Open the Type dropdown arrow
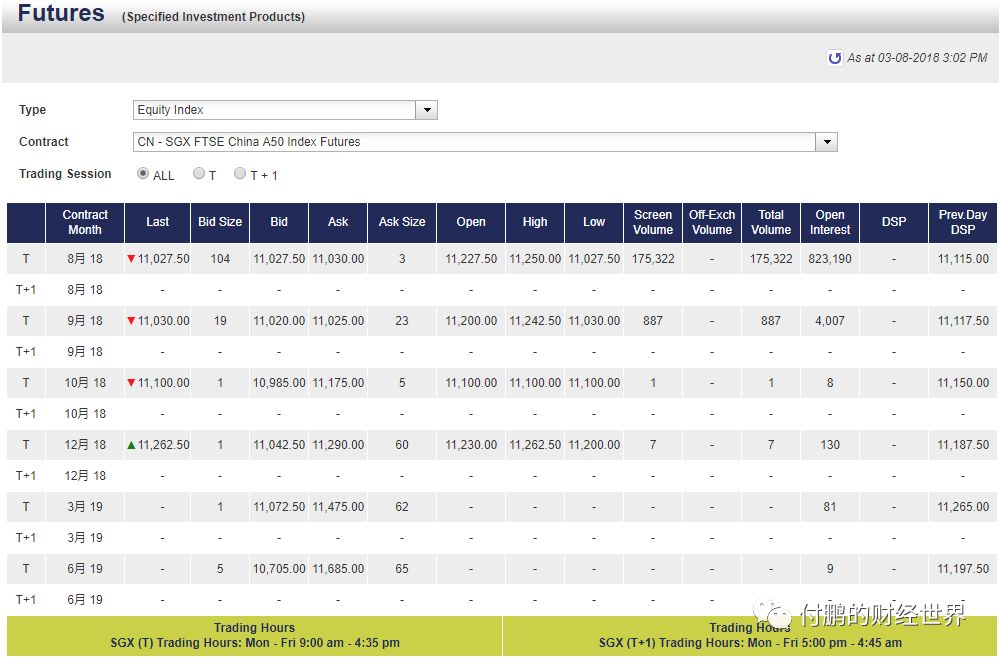Screen dimensions: 999x659 click(427, 110)
